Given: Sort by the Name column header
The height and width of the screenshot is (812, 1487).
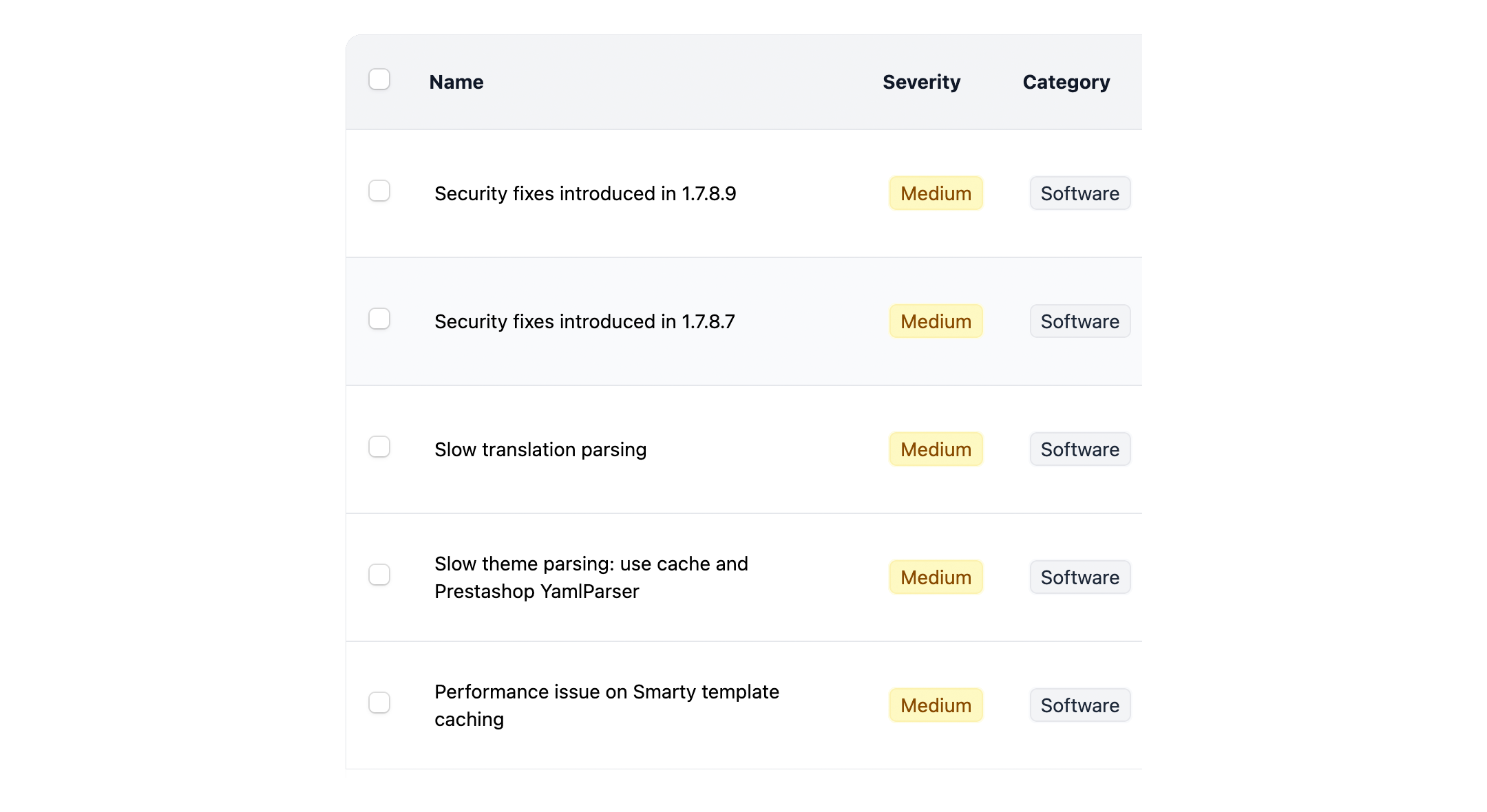Looking at the screenshot, I should point(456,82).
